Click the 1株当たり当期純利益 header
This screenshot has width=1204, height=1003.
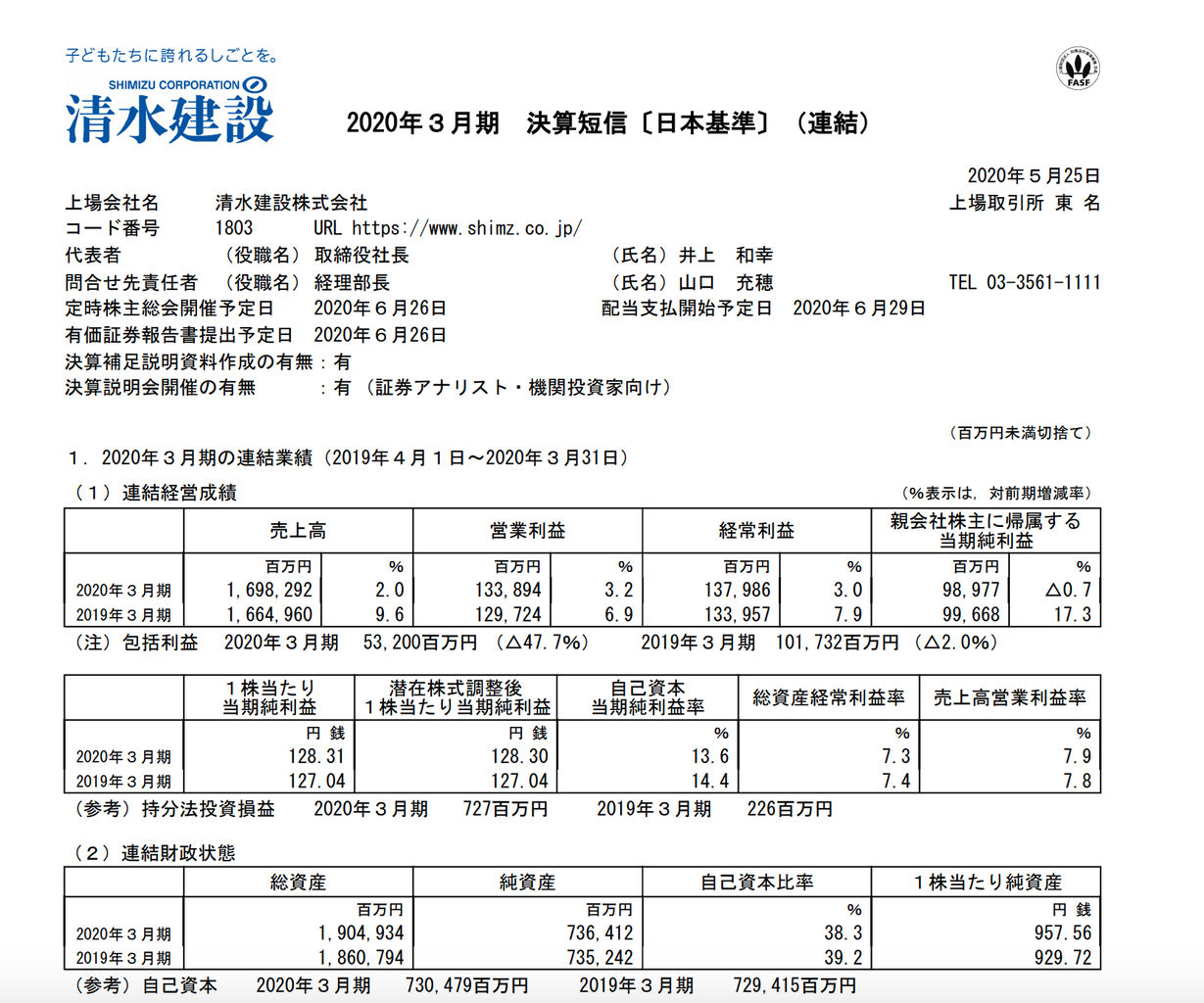tap(269, 697)
